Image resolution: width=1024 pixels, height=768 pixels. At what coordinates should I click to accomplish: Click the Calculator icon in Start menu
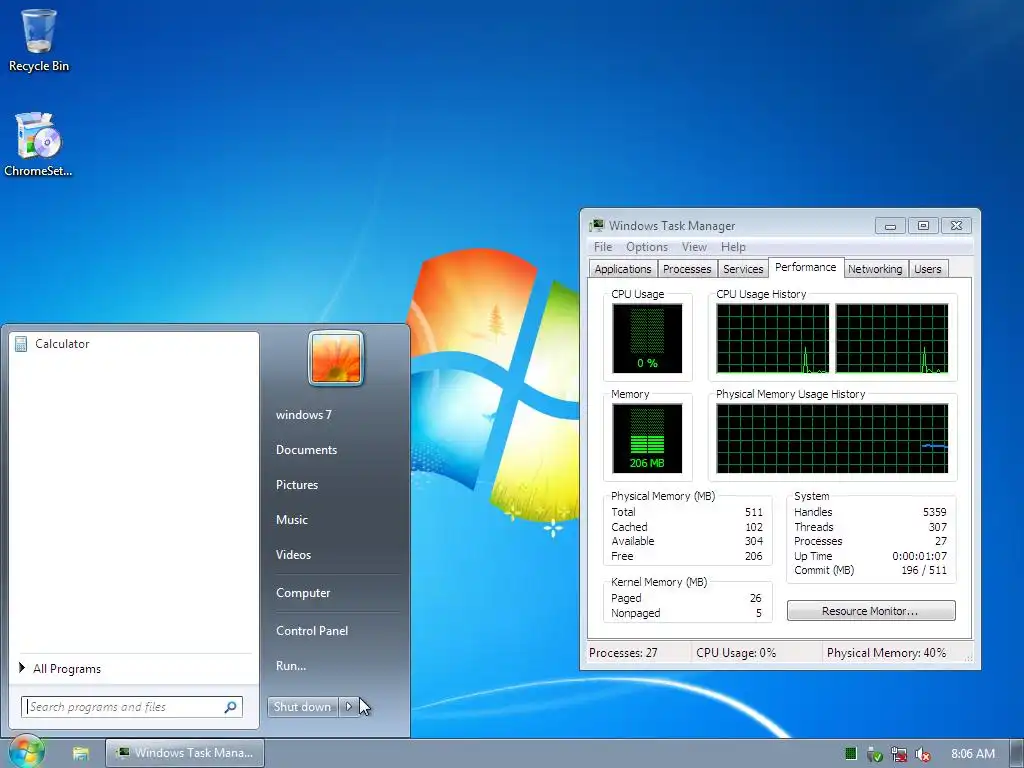[x=21, y=344]
